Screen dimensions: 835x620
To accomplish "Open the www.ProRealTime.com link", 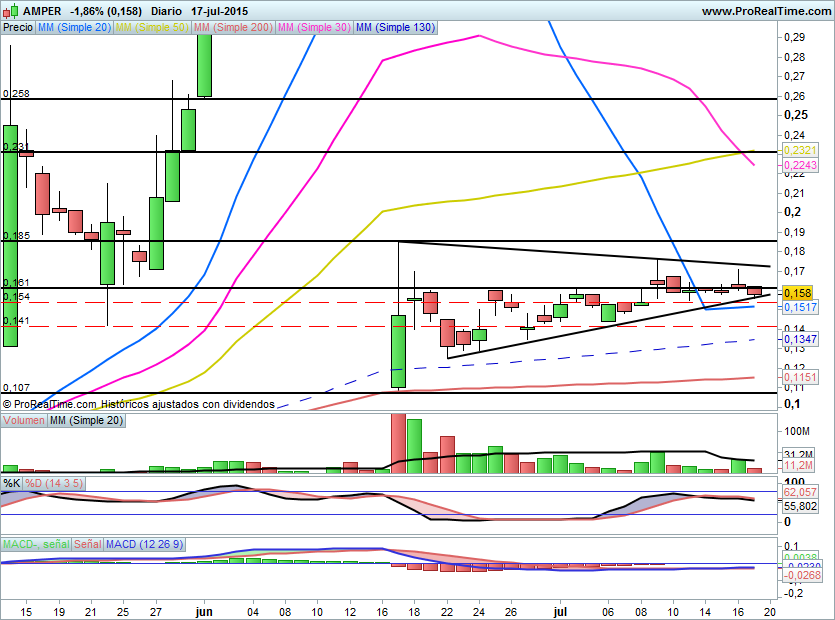I will pos(764,10).
